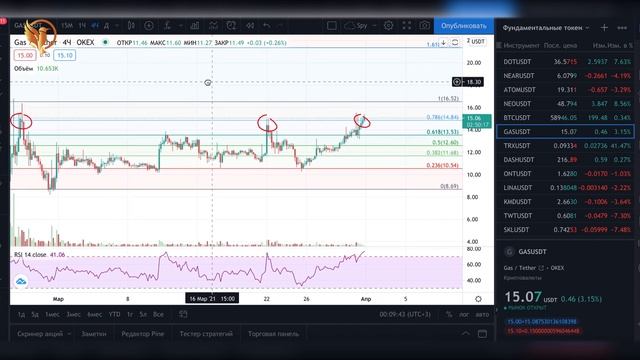Click the cloud icon in the RSI pane
The height and width of the screenshot is (360, 640).
pyautogui.click(x=21, y=281)
